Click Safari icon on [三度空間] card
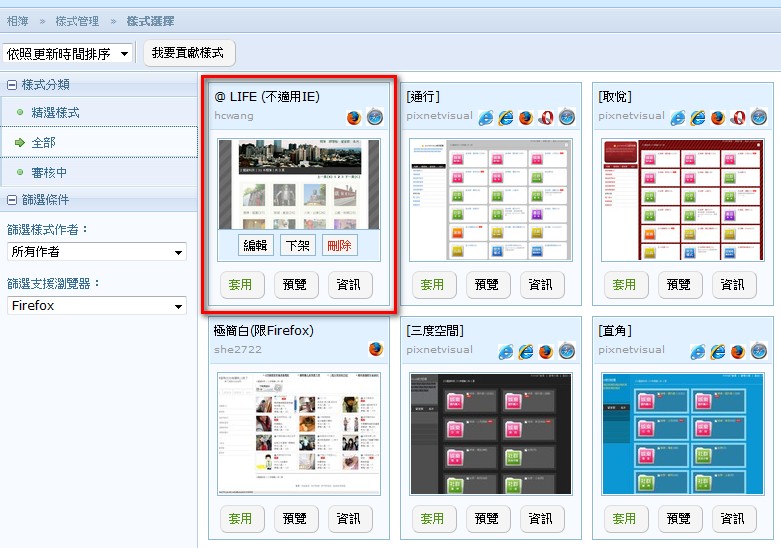The image size is (781, 548). click(566, 351)
